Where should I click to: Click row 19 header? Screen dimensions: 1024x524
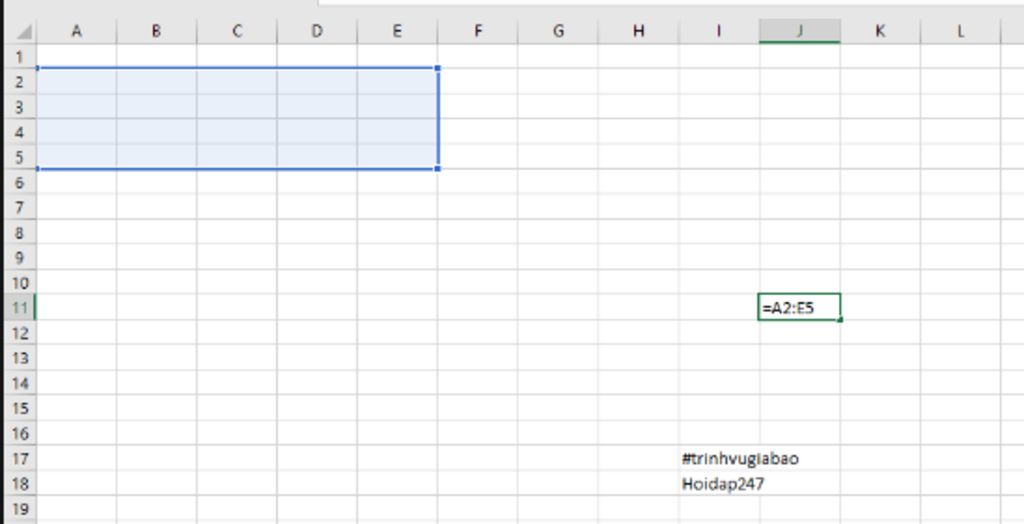coord(18,508)
